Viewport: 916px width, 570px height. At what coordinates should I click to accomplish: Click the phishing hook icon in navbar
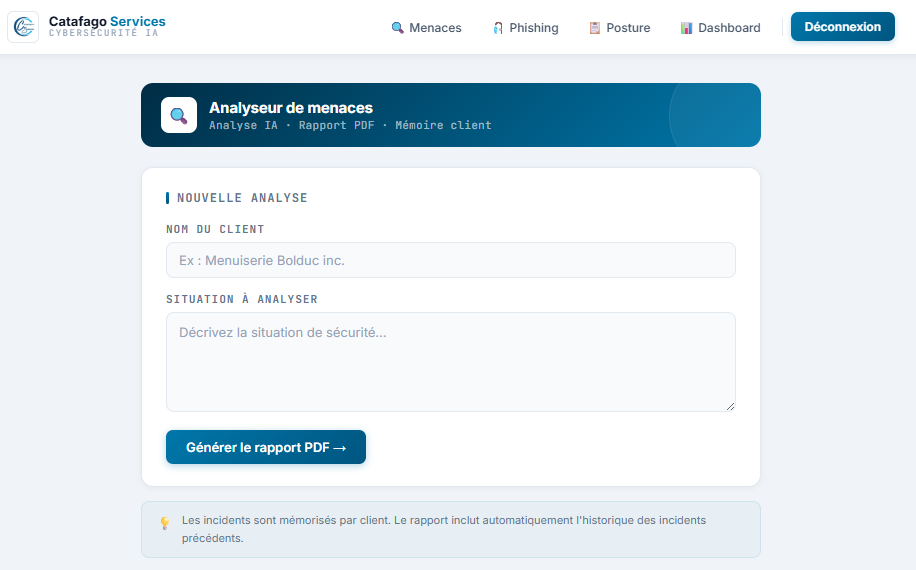[x=498, y=28]
